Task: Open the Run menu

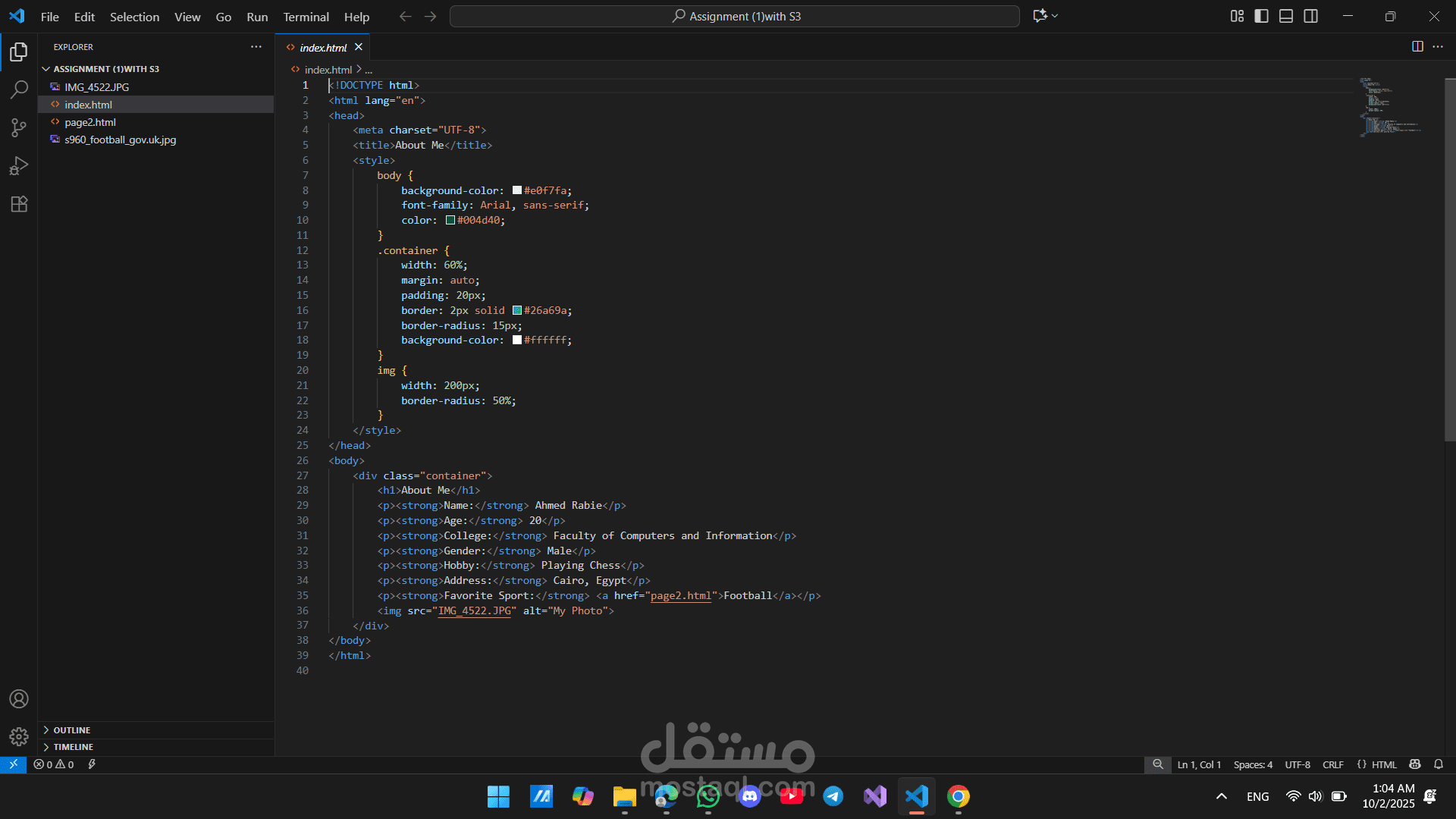Action: 257,17
